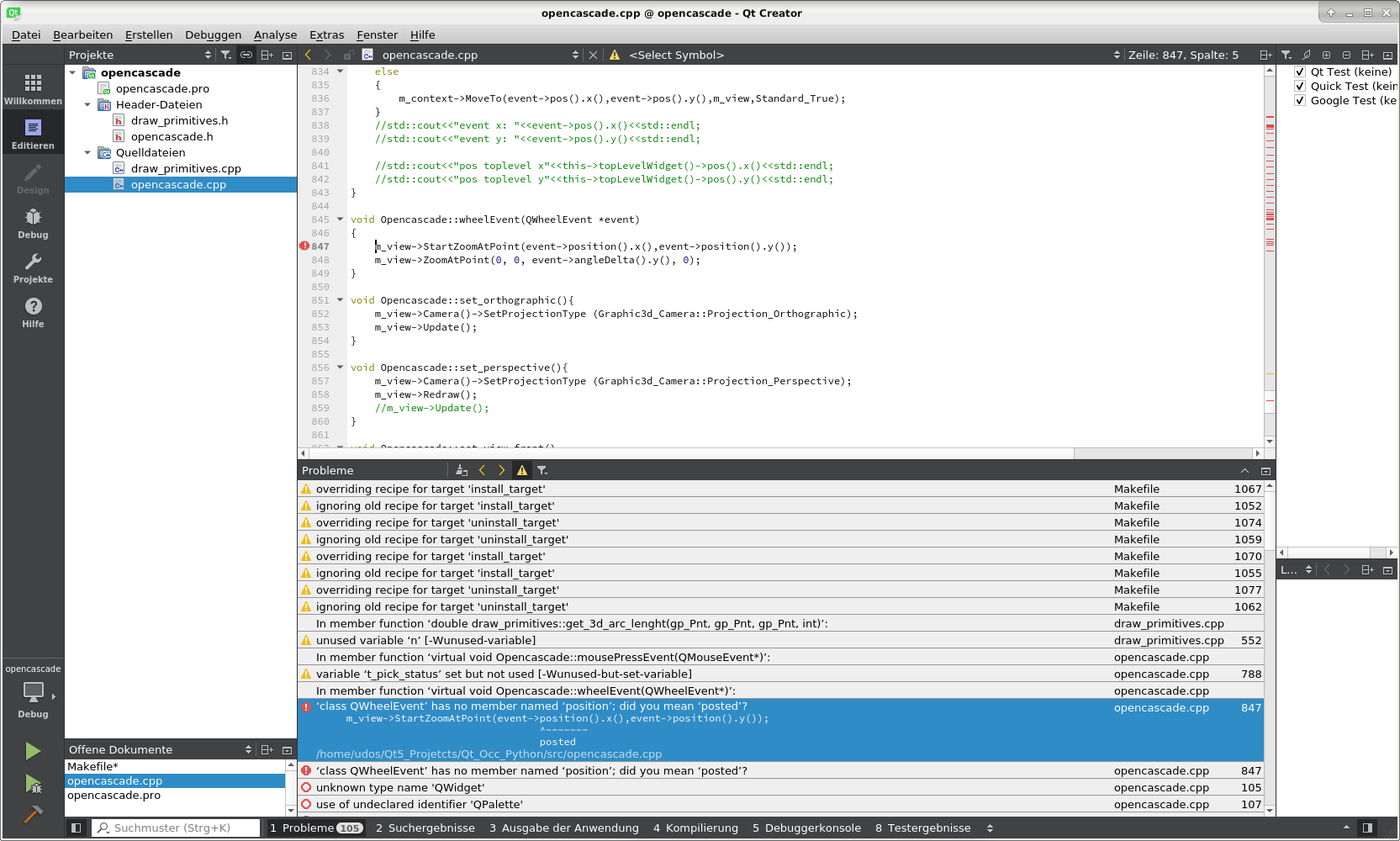Switch to Suchergebnisse output tab
Screen dimensions: 1400x841
[425, 828]
